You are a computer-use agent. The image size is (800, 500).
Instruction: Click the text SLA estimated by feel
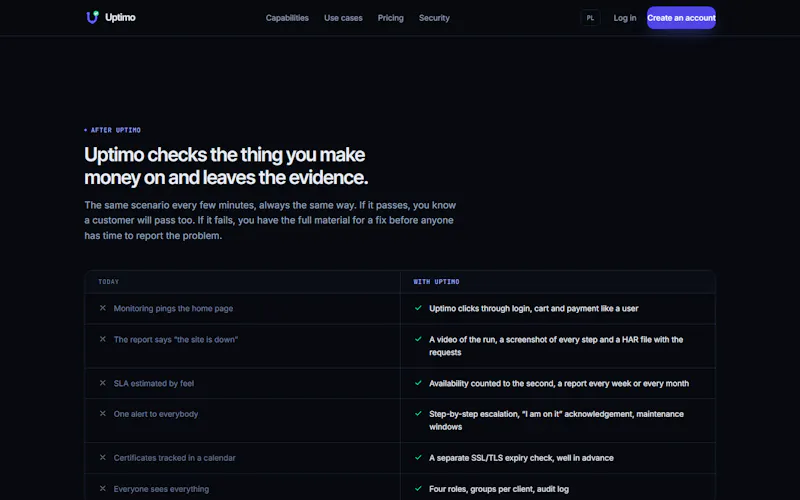coord(154,383)
